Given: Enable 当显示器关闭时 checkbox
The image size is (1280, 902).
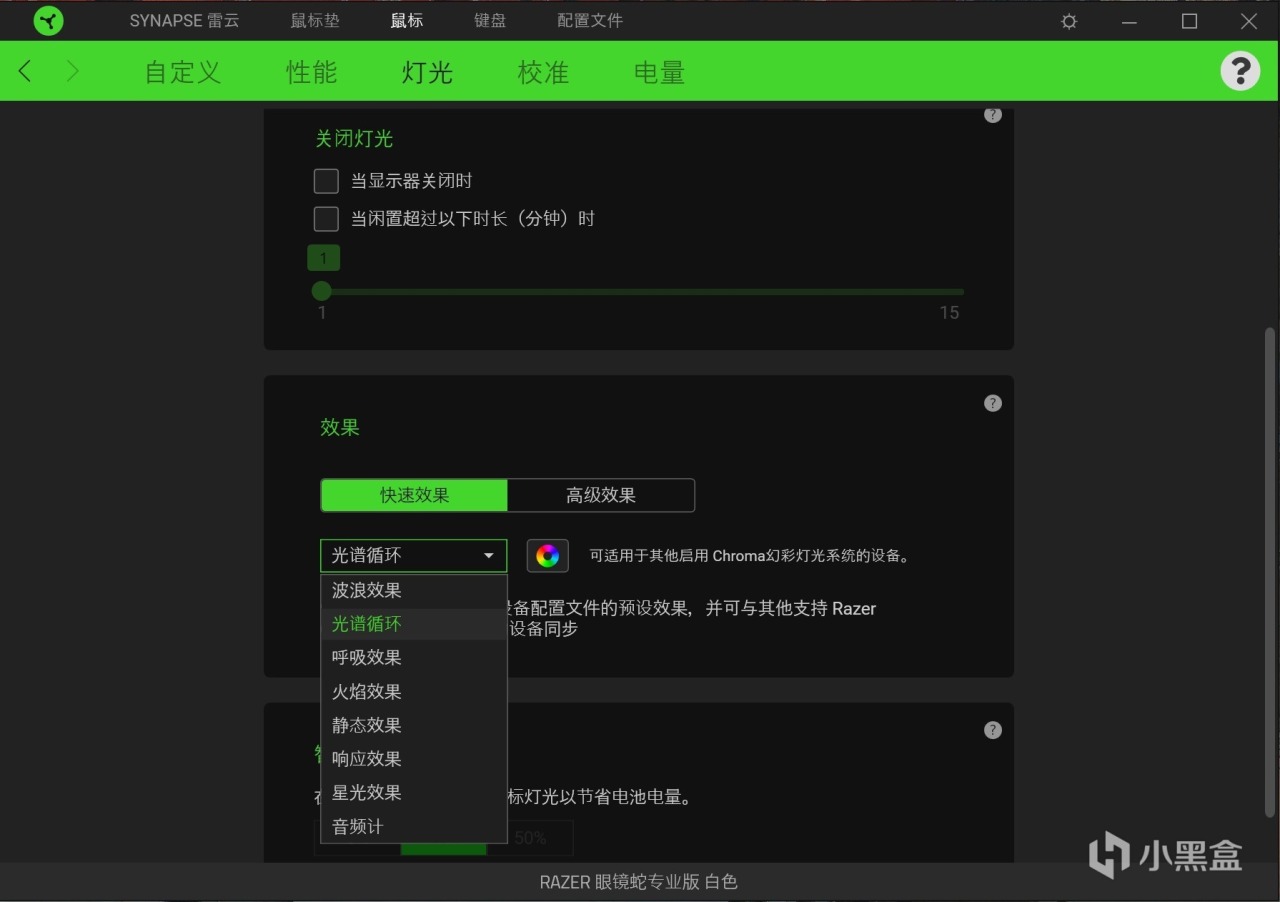Looking at the screenshot, I should tap(326, 181).
